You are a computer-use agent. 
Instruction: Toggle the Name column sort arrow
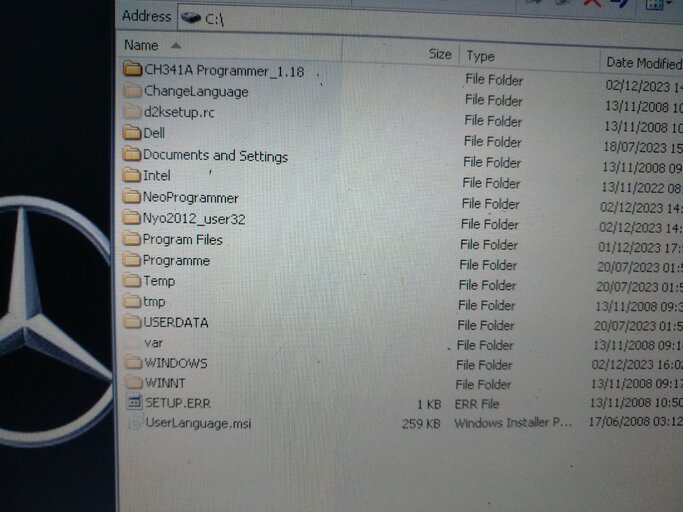coord(176,45)
